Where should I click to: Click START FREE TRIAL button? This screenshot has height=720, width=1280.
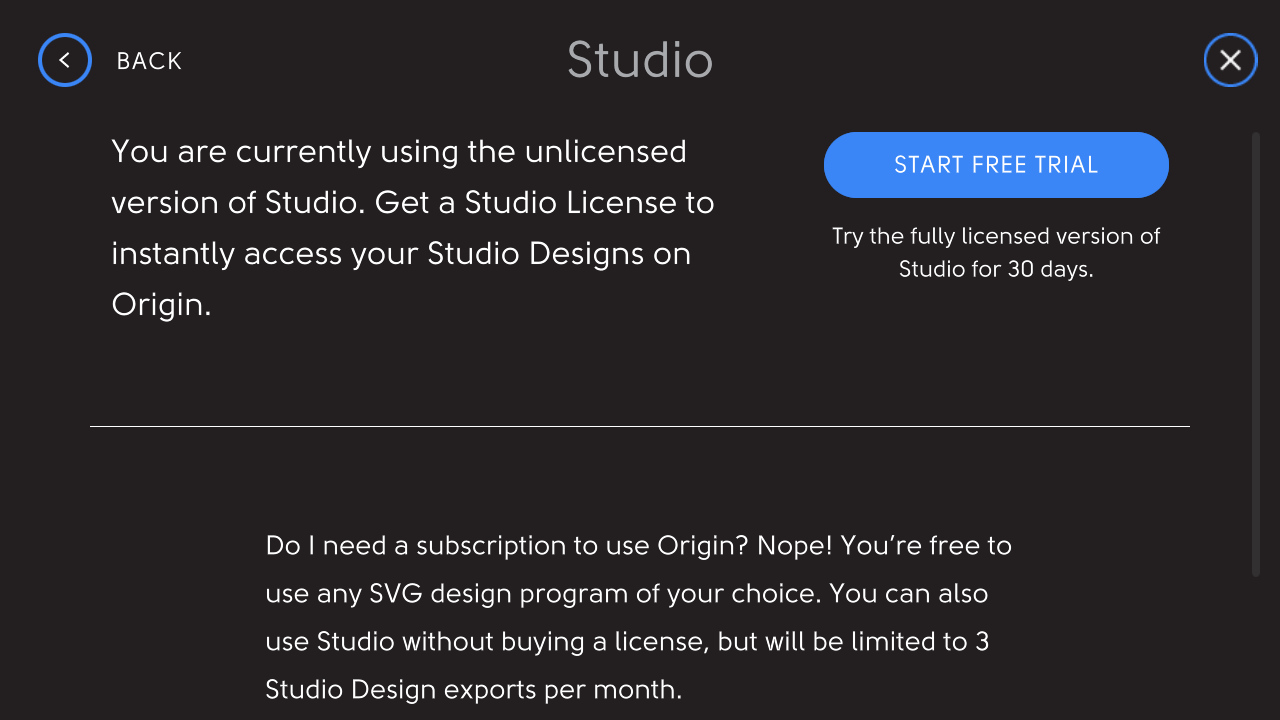coord(996,165)
